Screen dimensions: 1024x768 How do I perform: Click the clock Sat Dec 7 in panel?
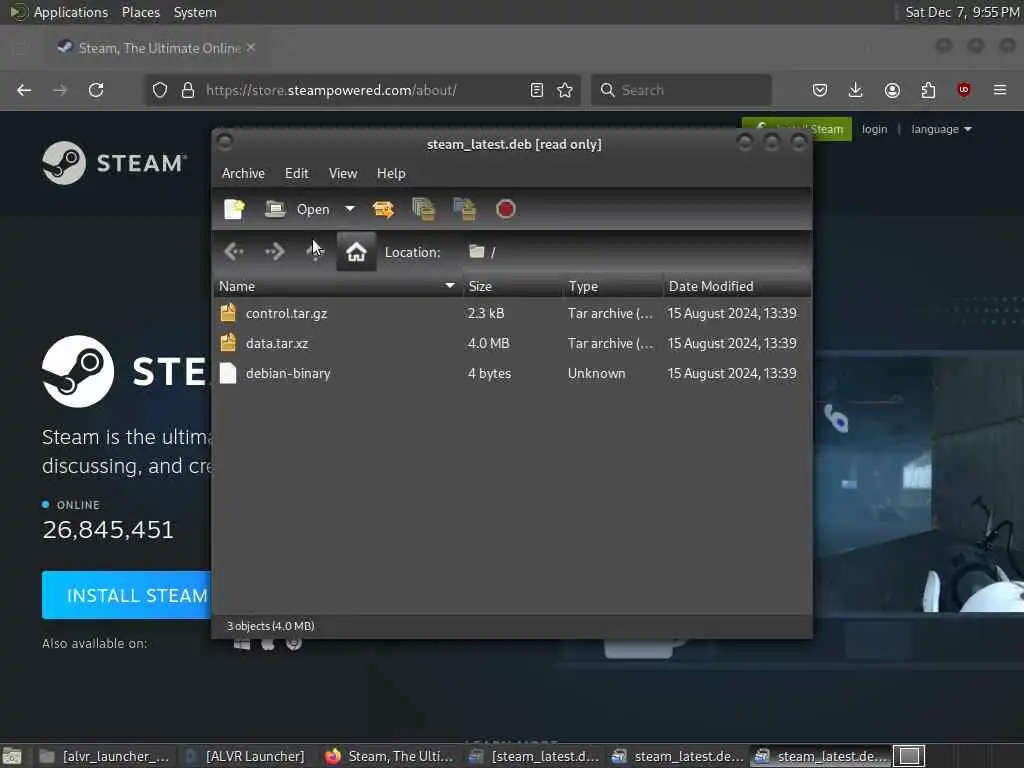[x=962, y=12]
